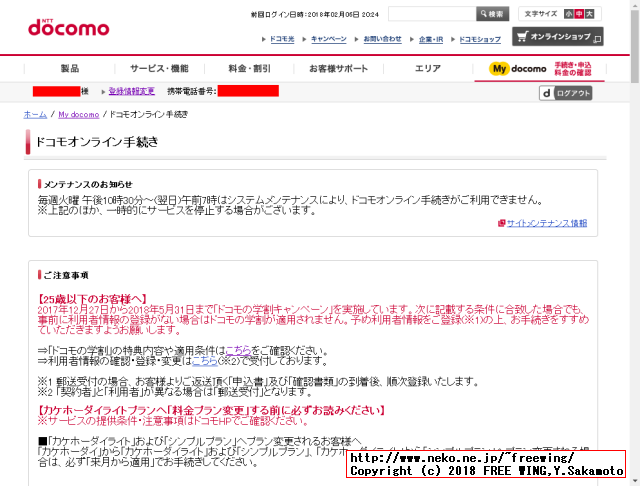Image resolution: width=640 pixels, height=486 pixels.
Task: Click the ご注意事項 heading
Action: click(x=66, y=275)
